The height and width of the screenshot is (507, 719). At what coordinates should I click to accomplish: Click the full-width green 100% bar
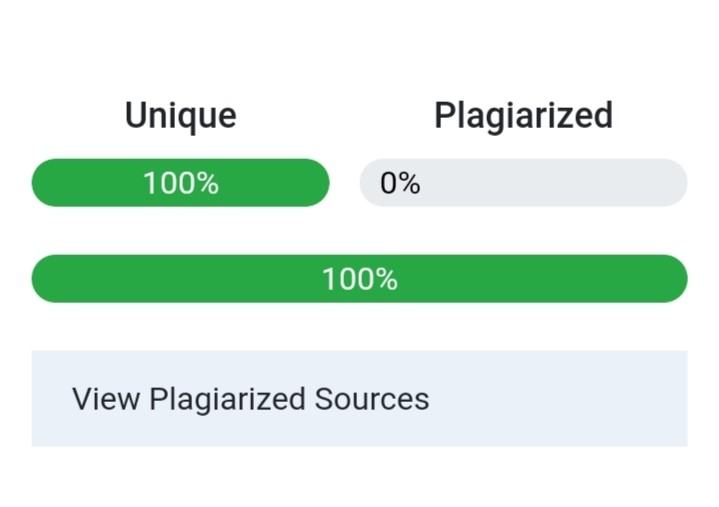pos(360,279)
